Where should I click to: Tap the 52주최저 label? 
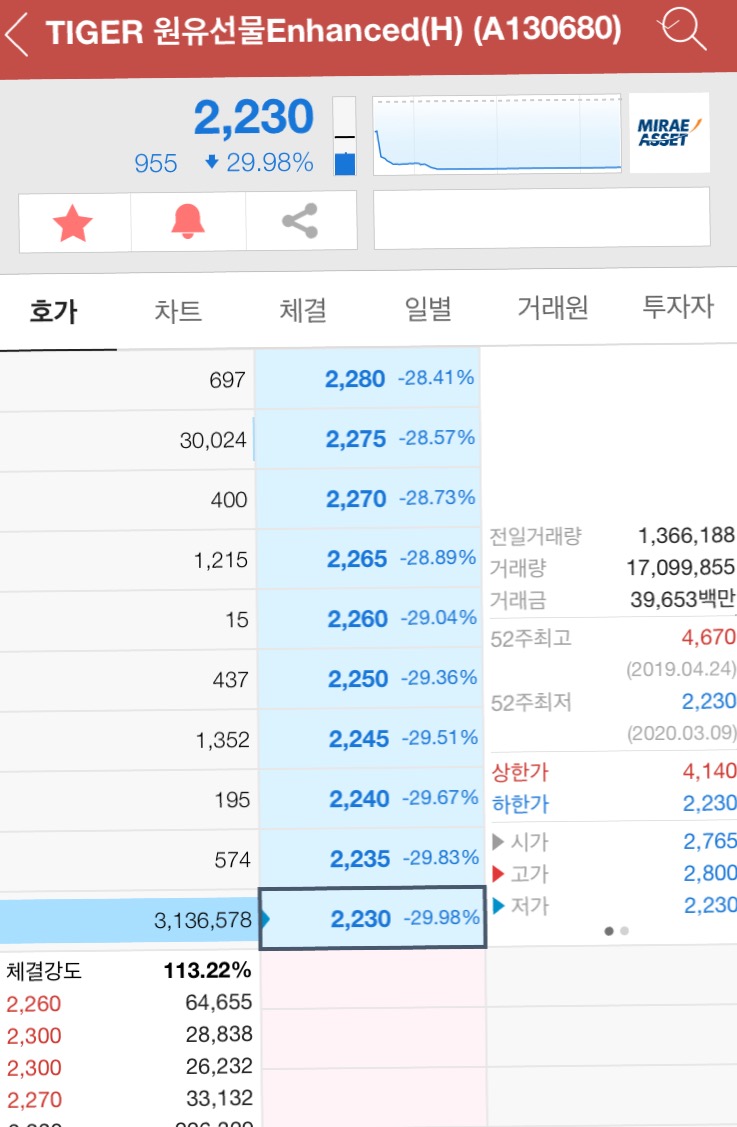[531, 702]
